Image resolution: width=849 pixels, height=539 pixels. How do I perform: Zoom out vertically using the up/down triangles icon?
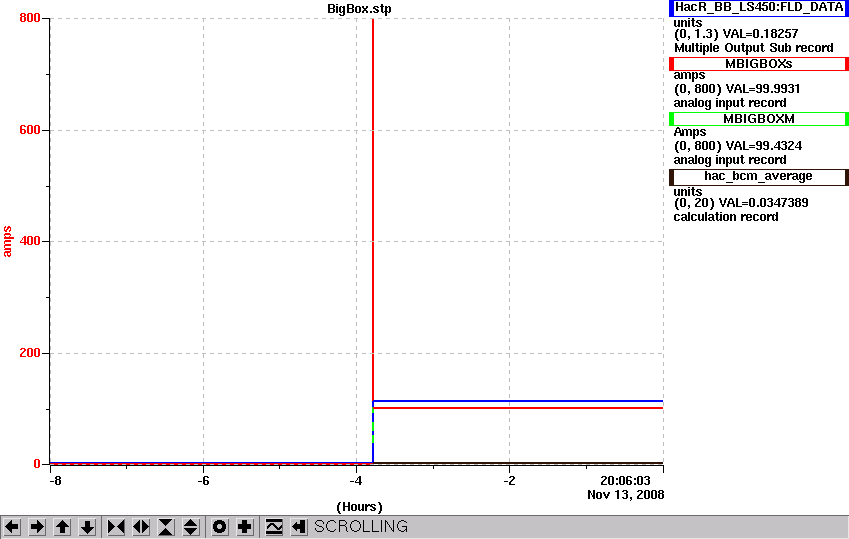[x=191, y=527]
